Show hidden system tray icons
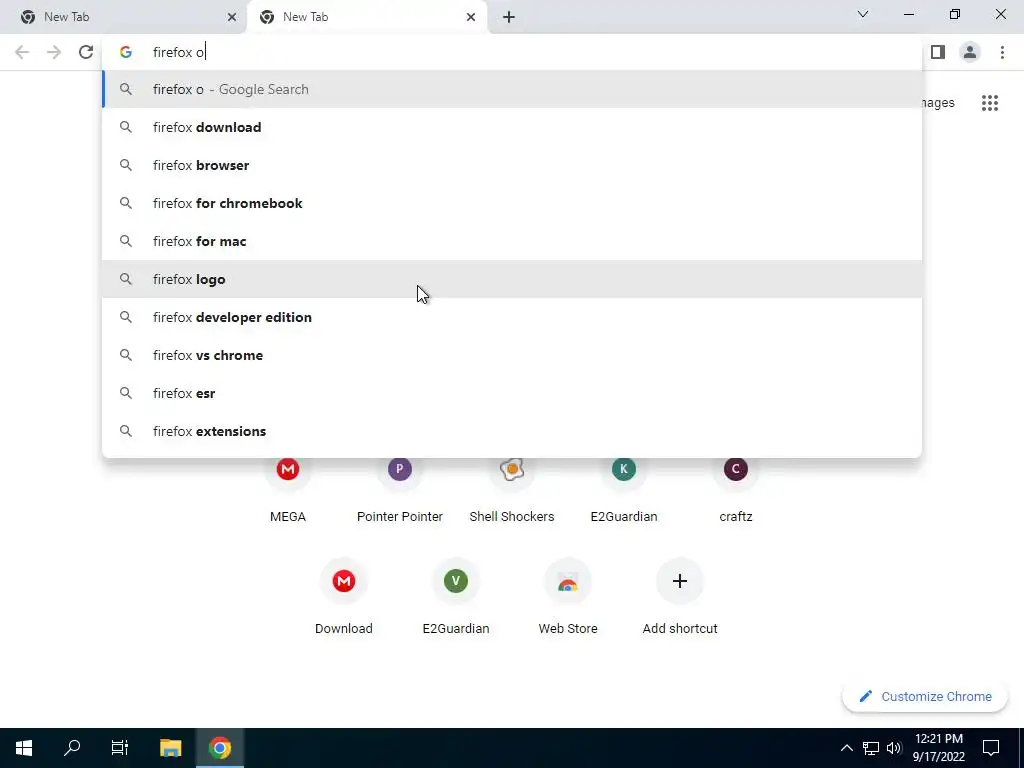Screen dimensions: 1024x768 [846, 748]
